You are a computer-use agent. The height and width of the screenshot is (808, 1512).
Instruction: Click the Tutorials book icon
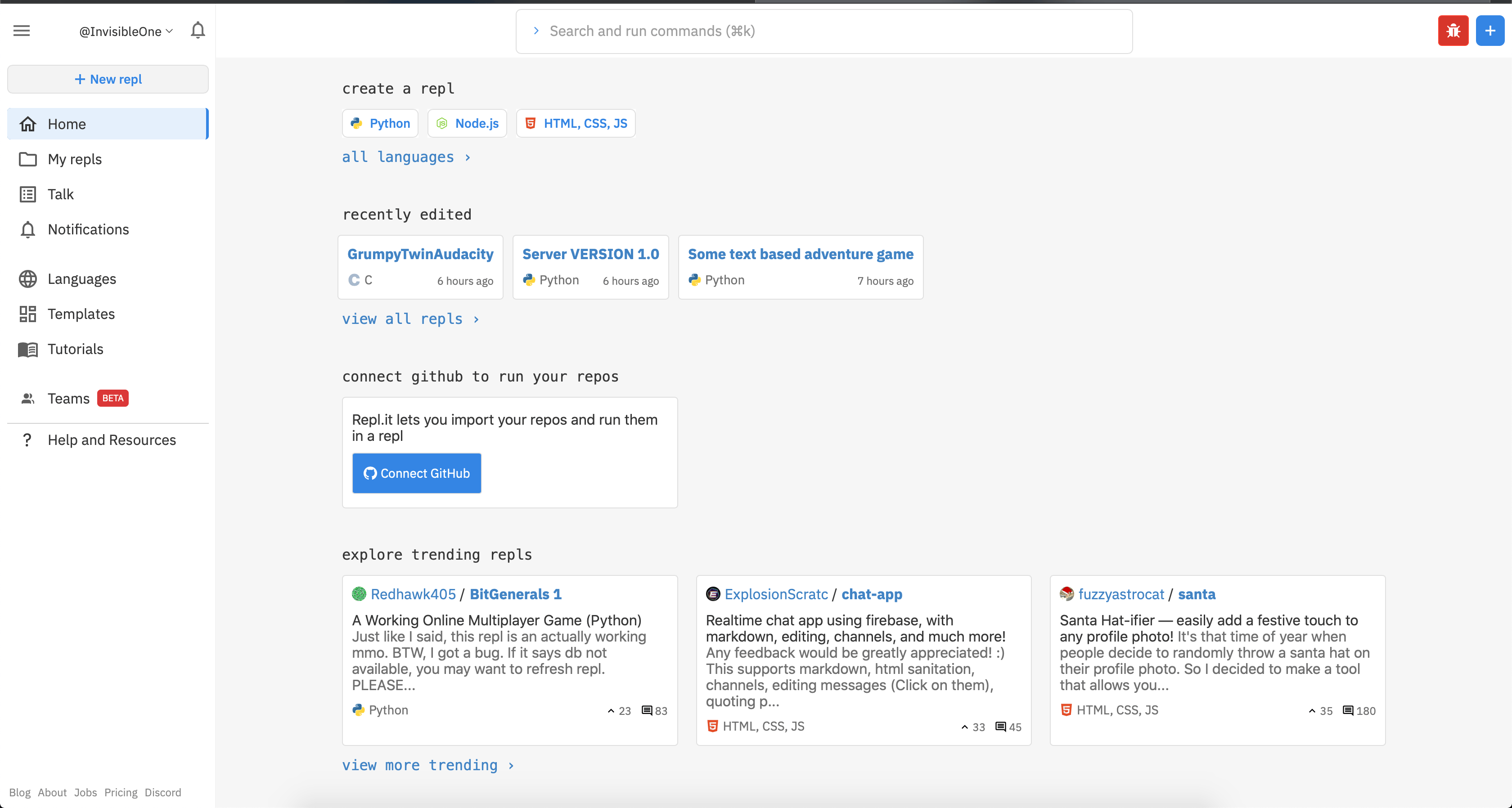click(27, 350)
